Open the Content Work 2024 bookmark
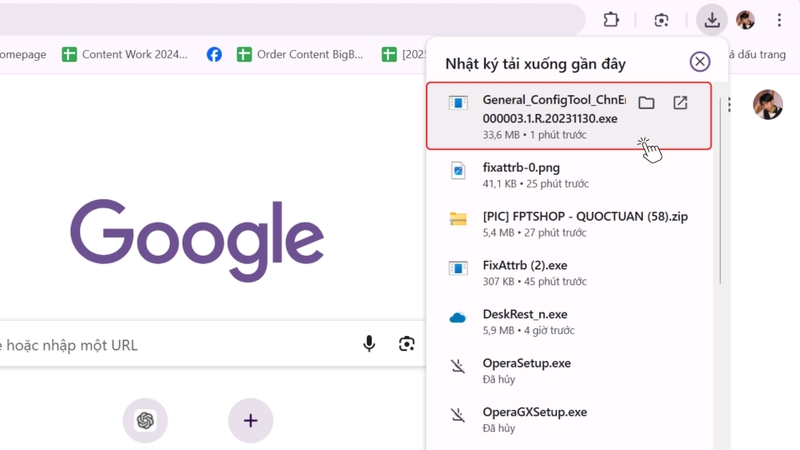Image resolution: width=800 pixels, height=450 pixels. [125, 54]
